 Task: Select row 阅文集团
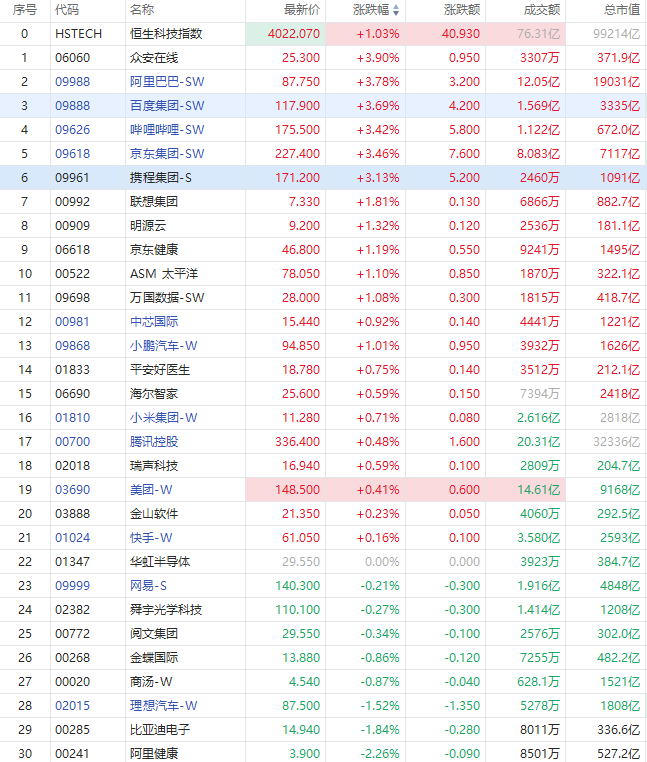coord(323,634)
